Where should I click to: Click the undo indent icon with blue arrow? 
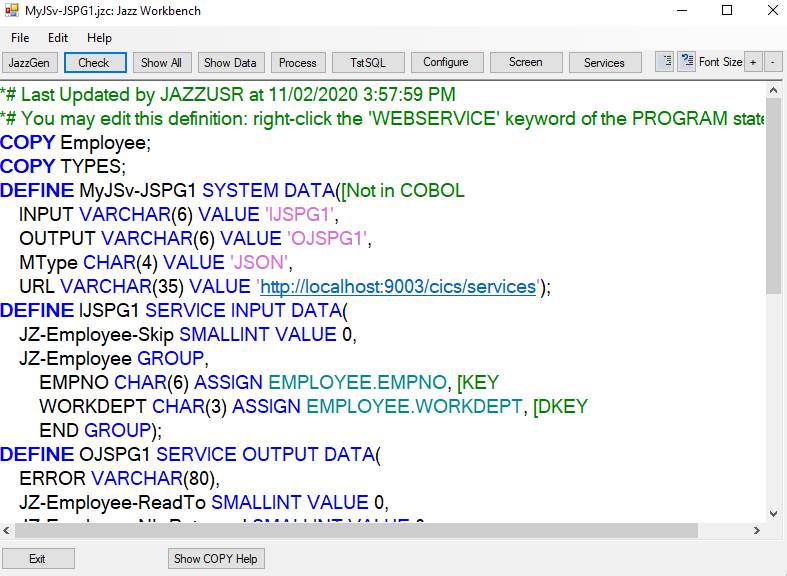[x=686, y=62]
